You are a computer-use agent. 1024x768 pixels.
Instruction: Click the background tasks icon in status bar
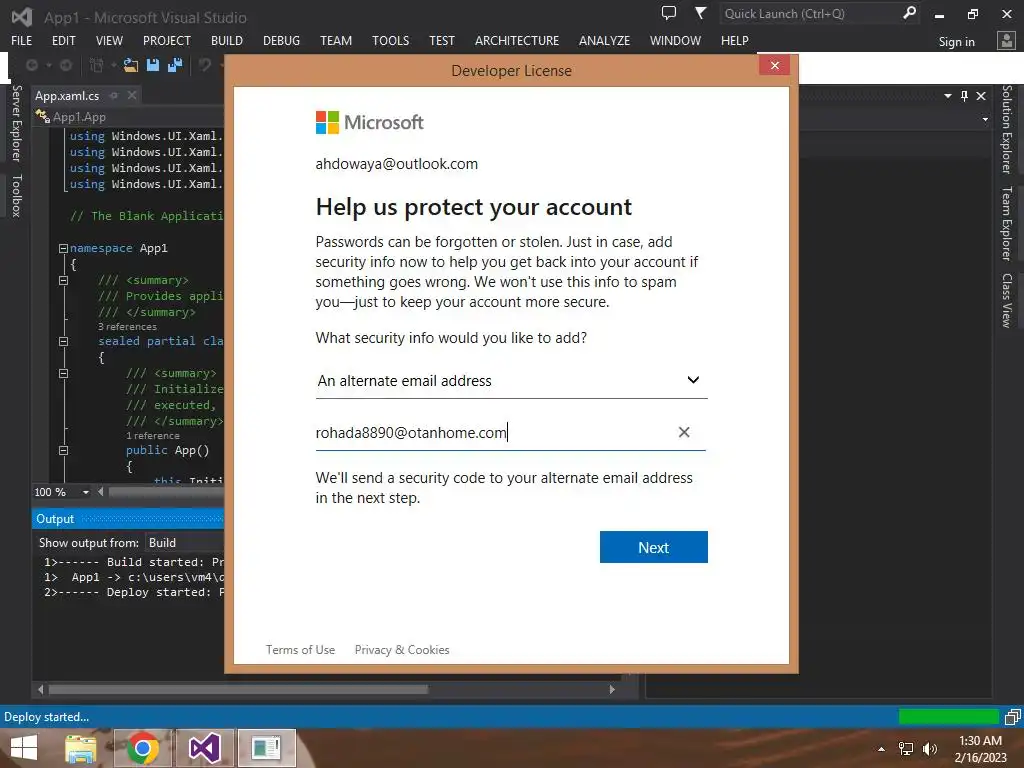click(x=1012, y=717)
